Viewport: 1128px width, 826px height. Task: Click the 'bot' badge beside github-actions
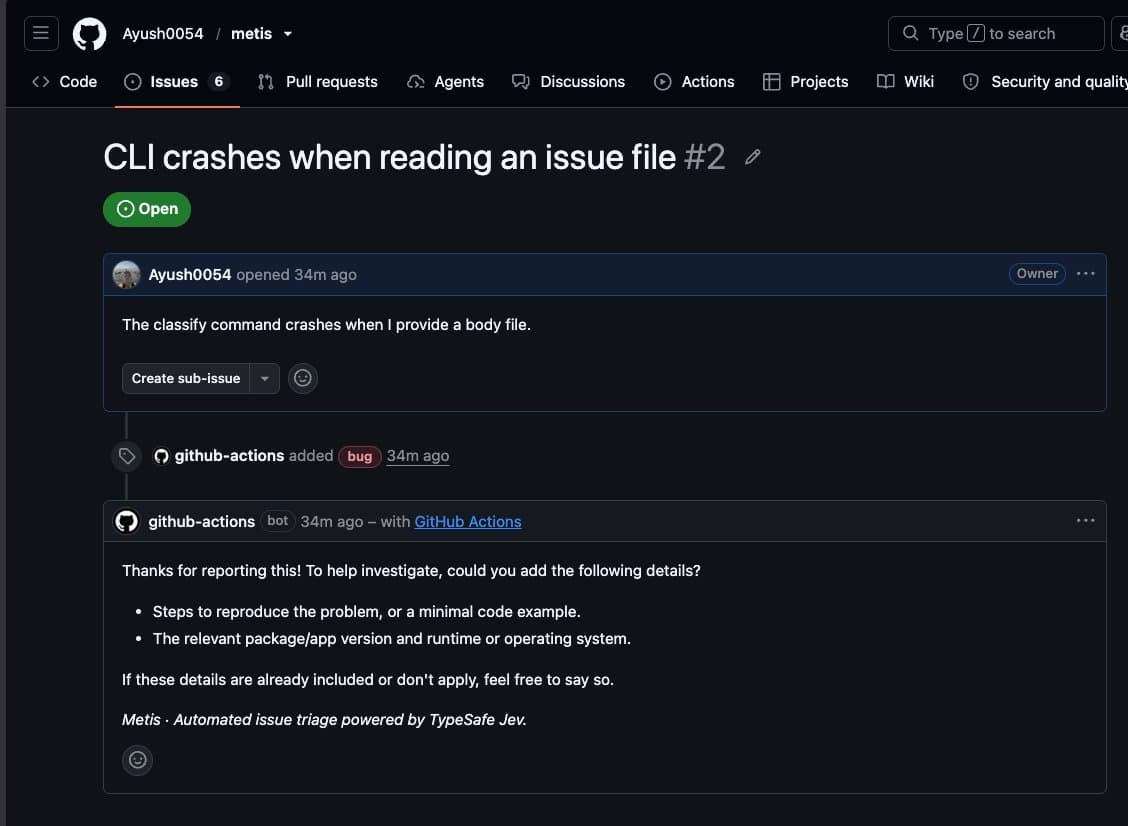tap(277, 520)
